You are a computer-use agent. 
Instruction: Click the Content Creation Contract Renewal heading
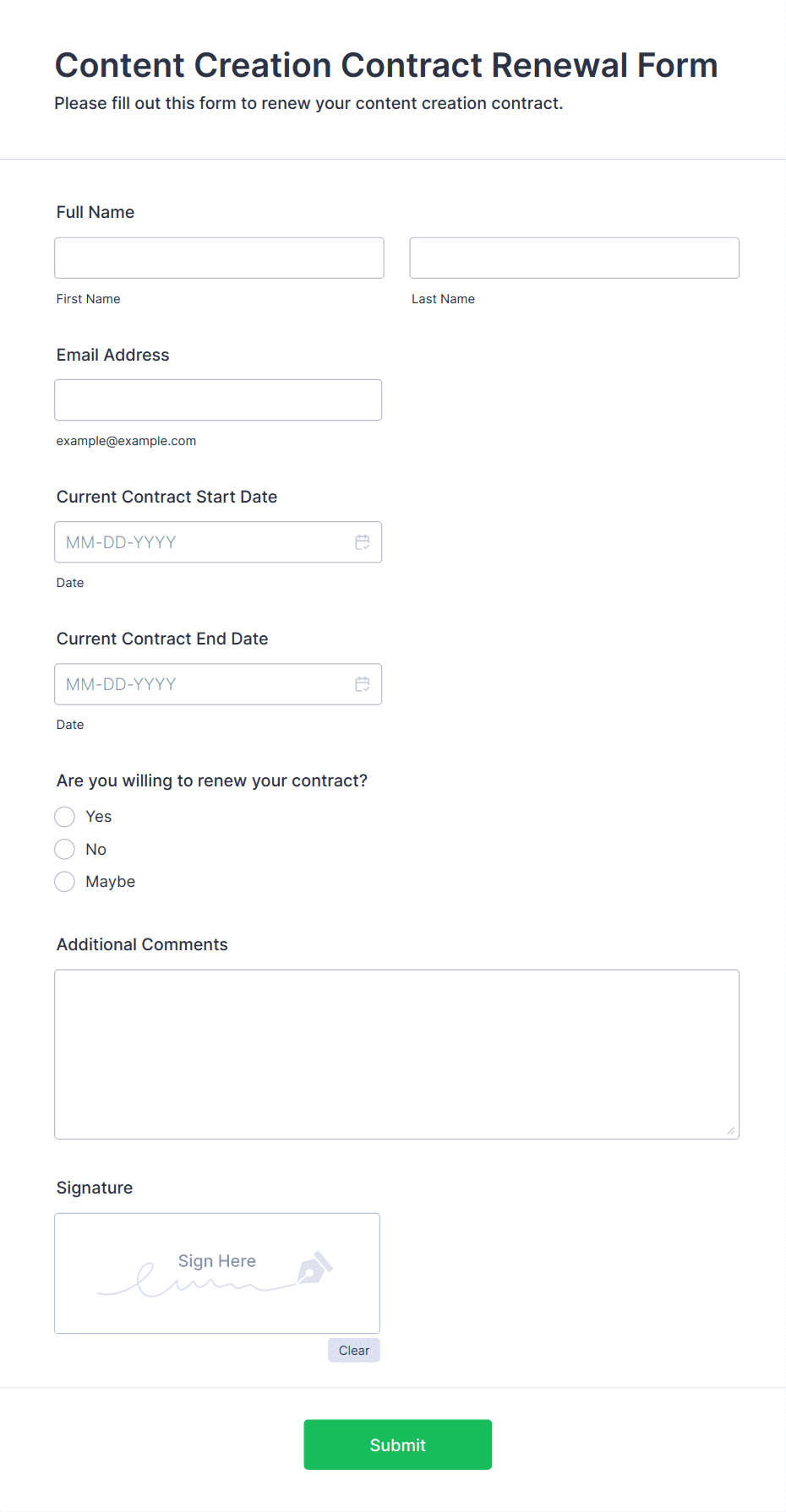point(386,65)
